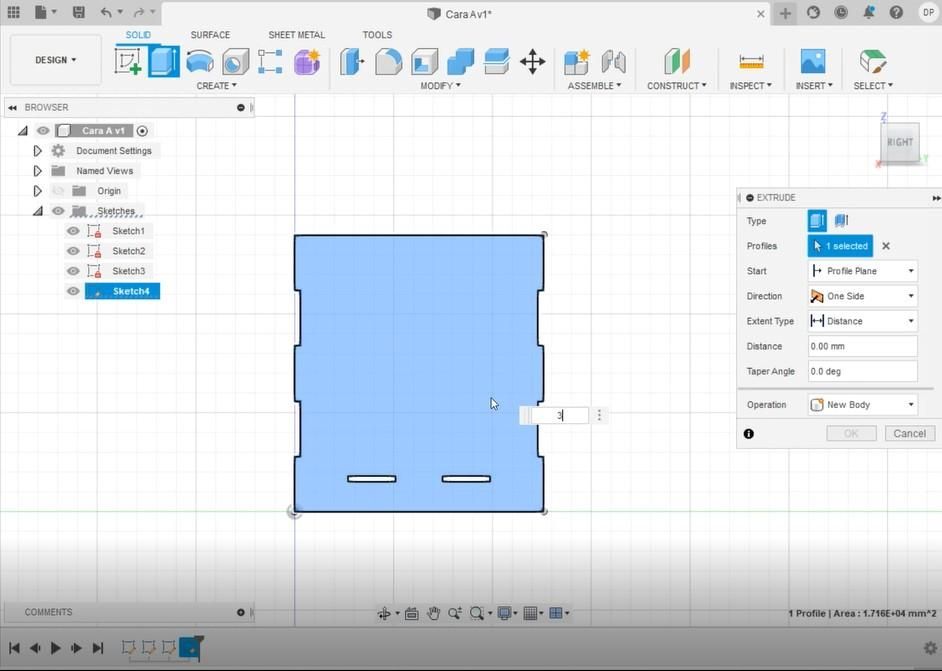Toggle visibility of Origin folder
This screenshot has width=942, height=671.
click(x=58, y=191)
